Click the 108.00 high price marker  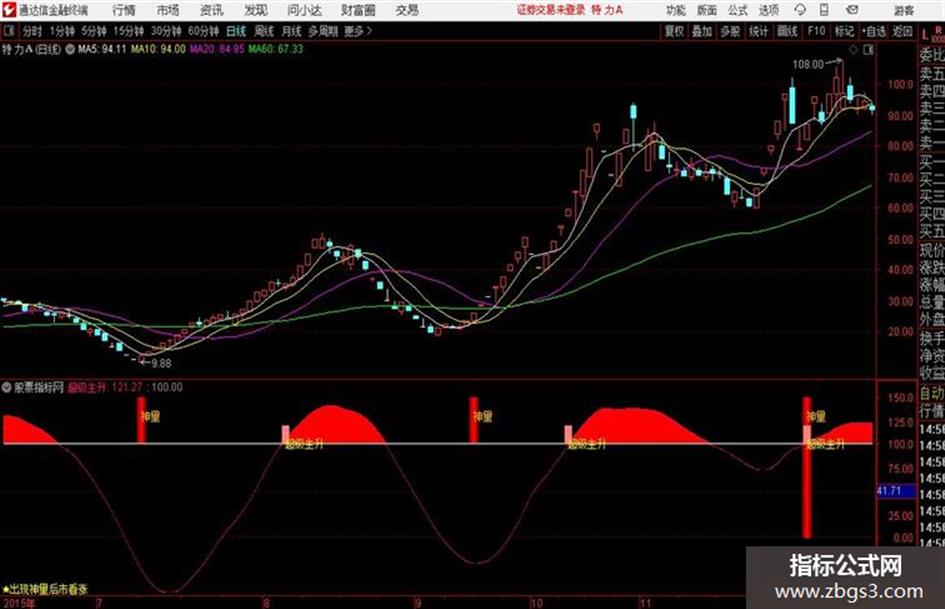coord(808,64)
